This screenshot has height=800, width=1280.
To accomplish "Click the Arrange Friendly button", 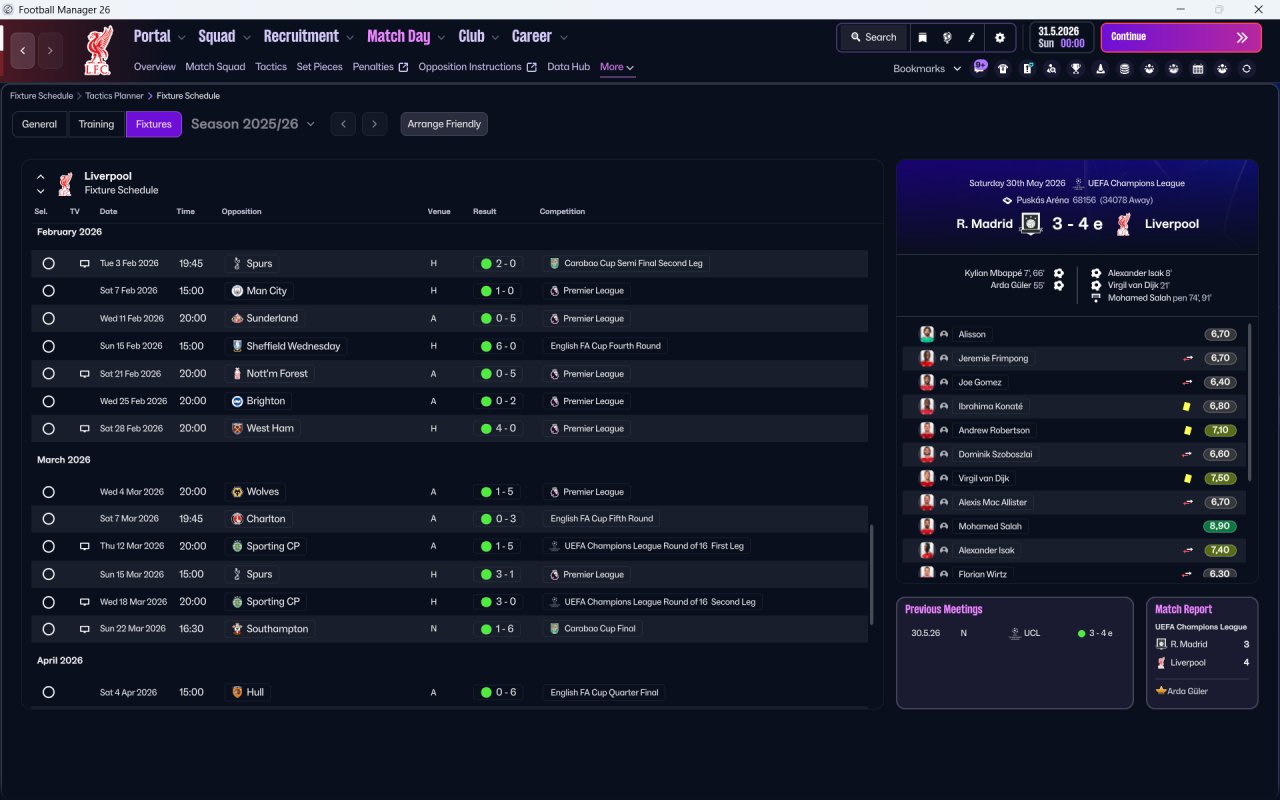I will click(x=444, y=124).
